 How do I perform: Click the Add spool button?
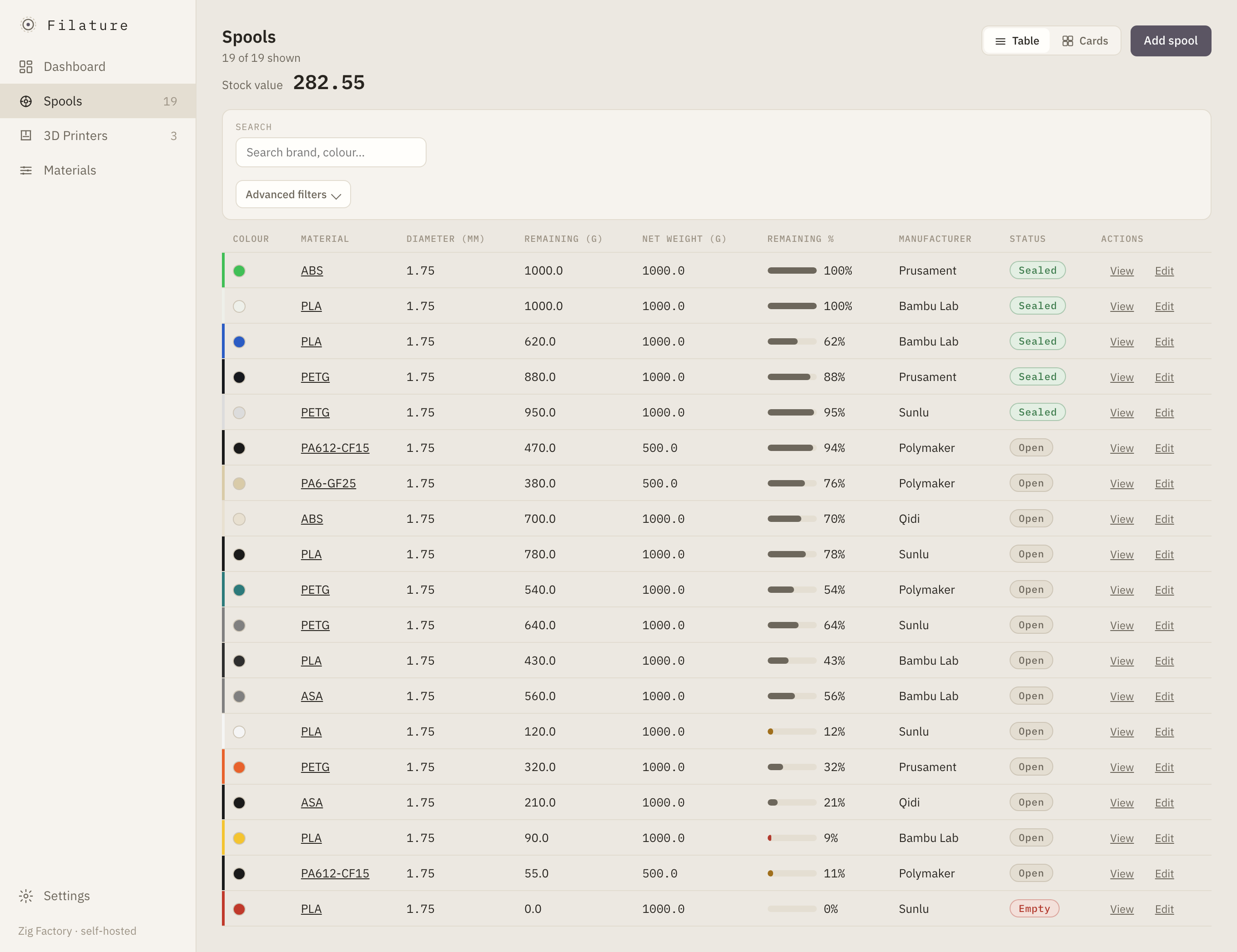[1170, 41]
